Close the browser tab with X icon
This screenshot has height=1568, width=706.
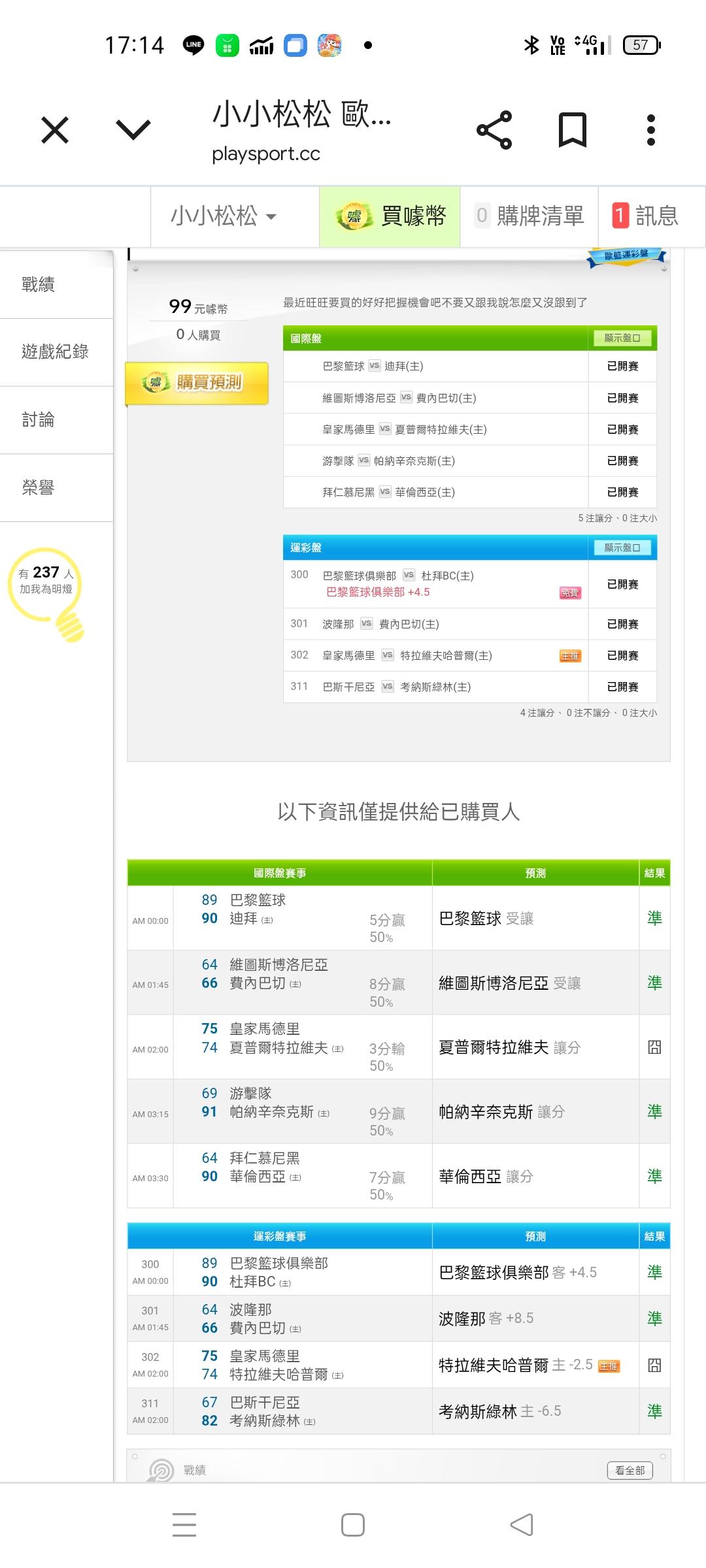point(55,129)
